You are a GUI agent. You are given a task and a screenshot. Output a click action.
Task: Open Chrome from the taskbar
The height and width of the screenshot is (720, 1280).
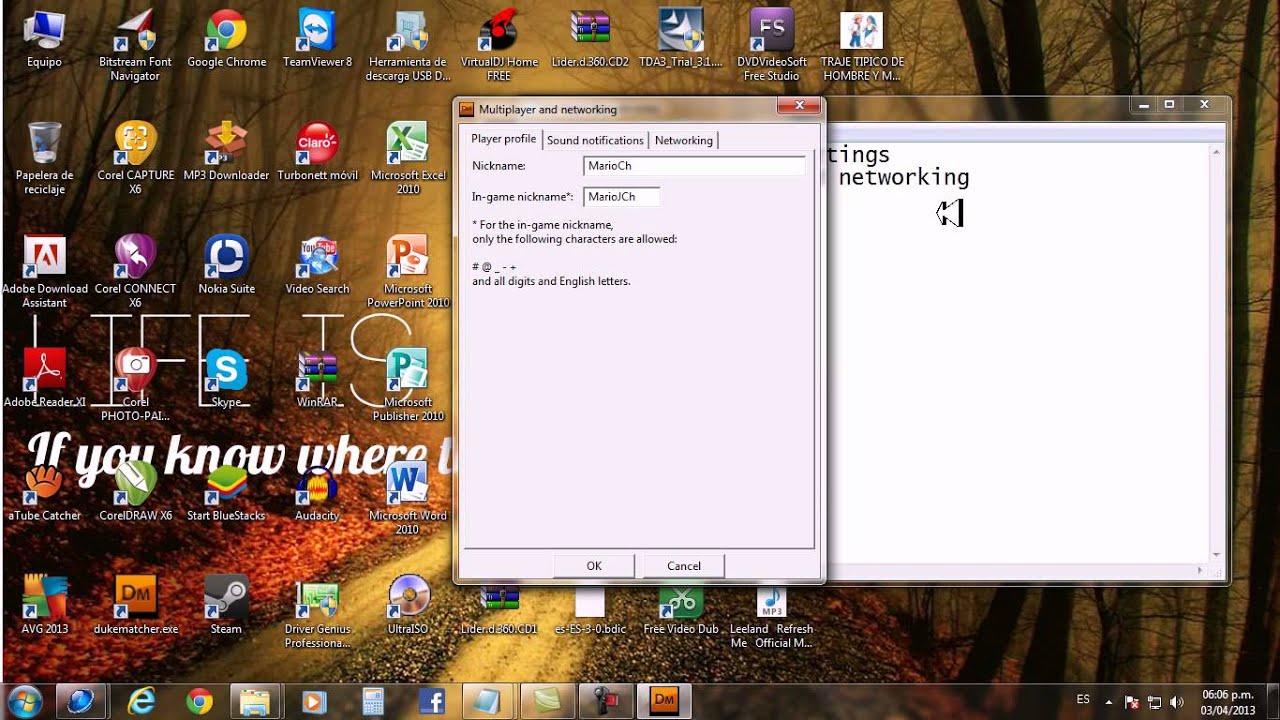coord(200,702)
